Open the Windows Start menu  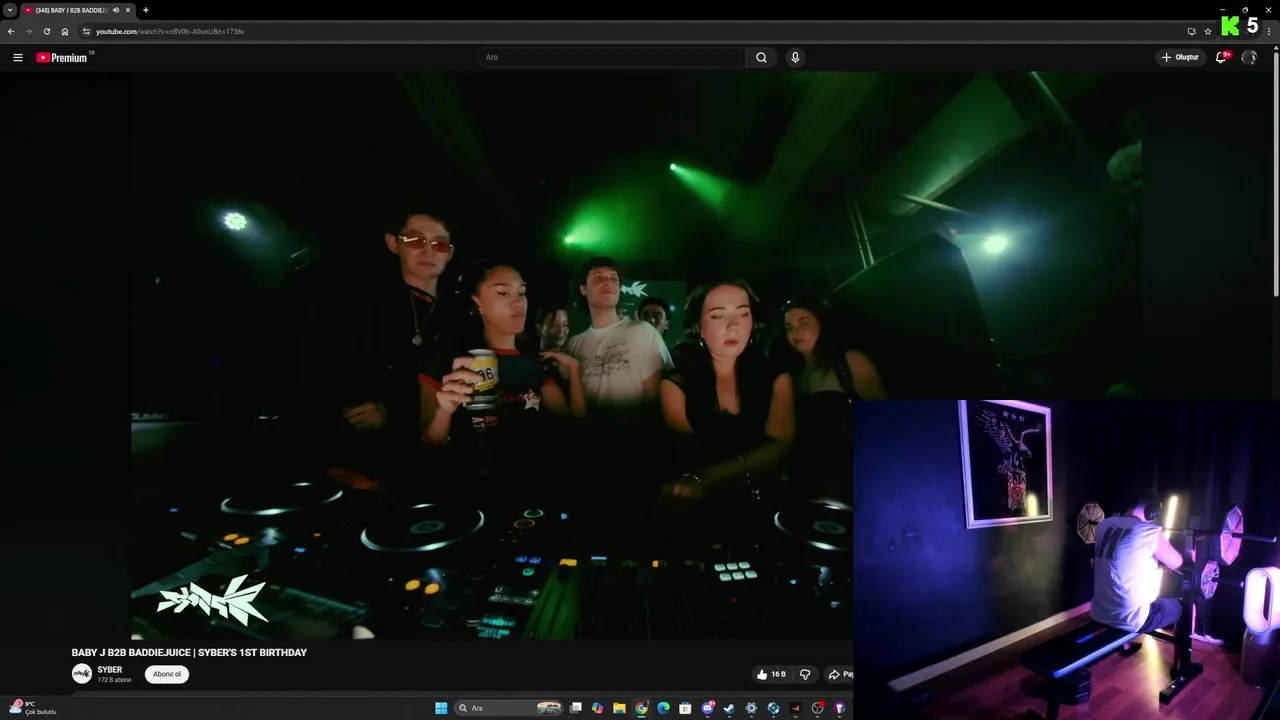click(x=441, y=708)
